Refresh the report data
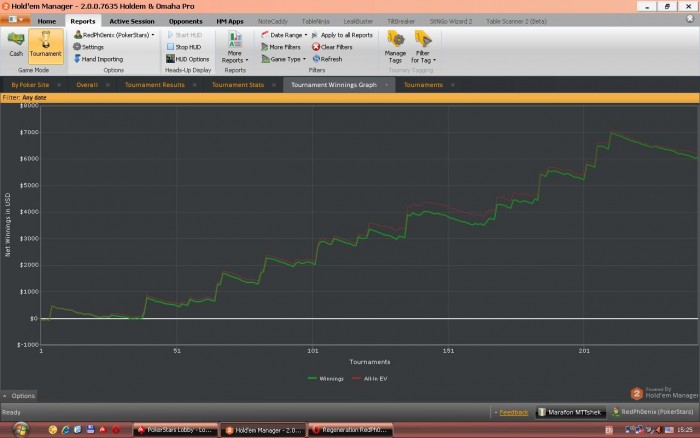The image size is (700, 438). coord(327,59)
